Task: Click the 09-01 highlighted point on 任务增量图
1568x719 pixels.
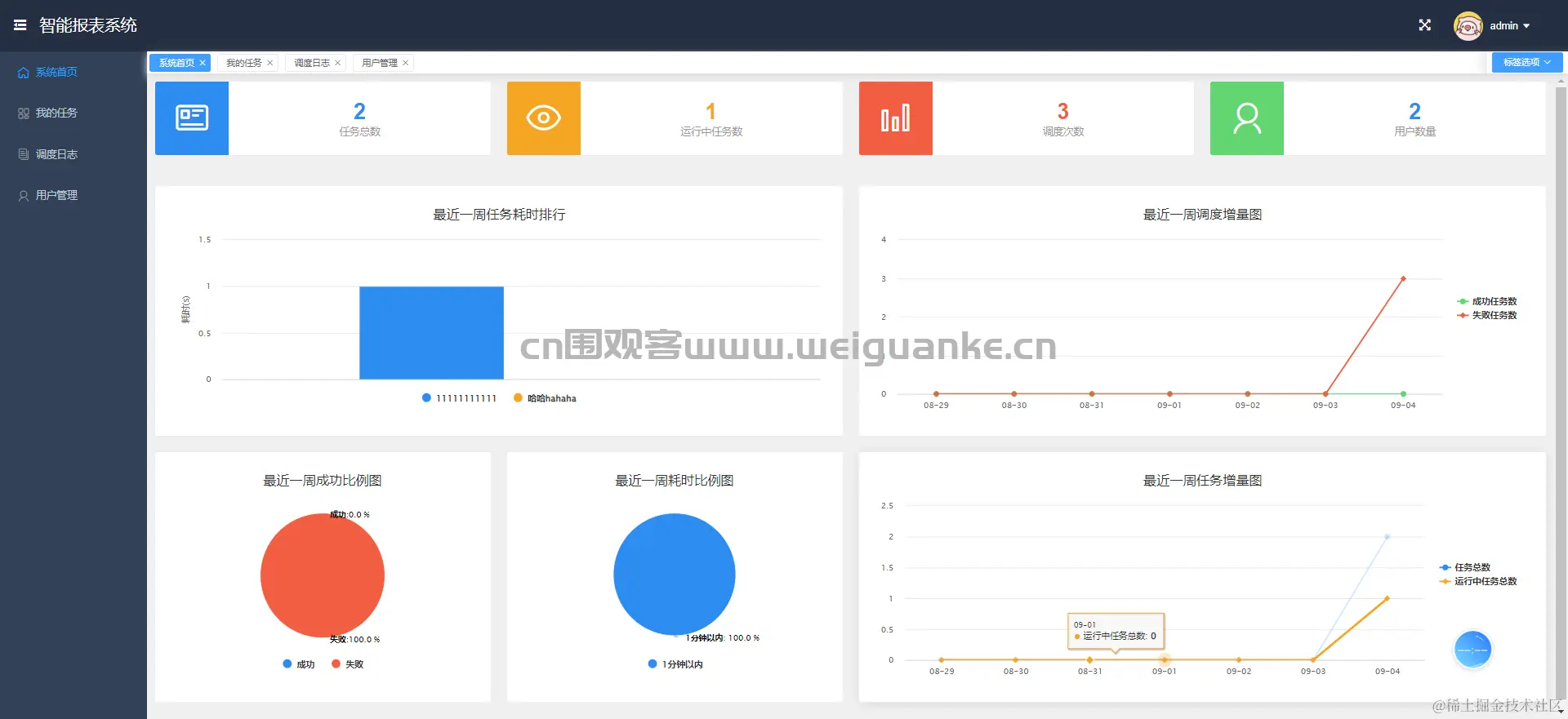Action: (x=1165, y=659)
